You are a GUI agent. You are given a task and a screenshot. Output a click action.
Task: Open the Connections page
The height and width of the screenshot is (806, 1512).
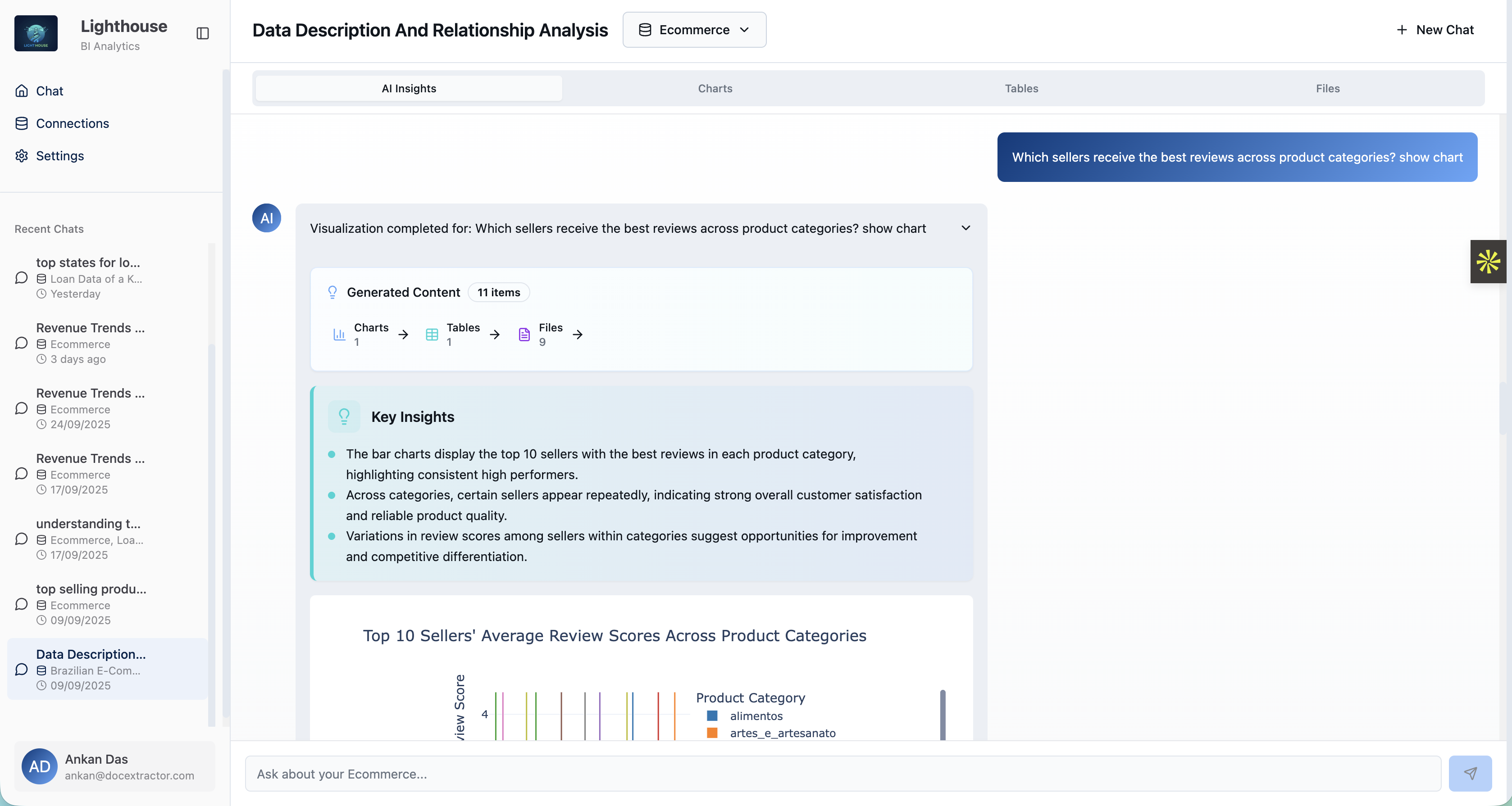coord(72,123)
